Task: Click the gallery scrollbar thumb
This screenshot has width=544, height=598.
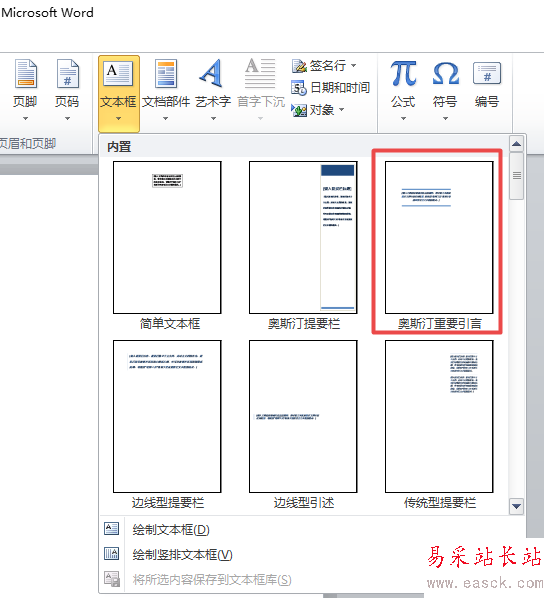Action: tap(517, 176)
